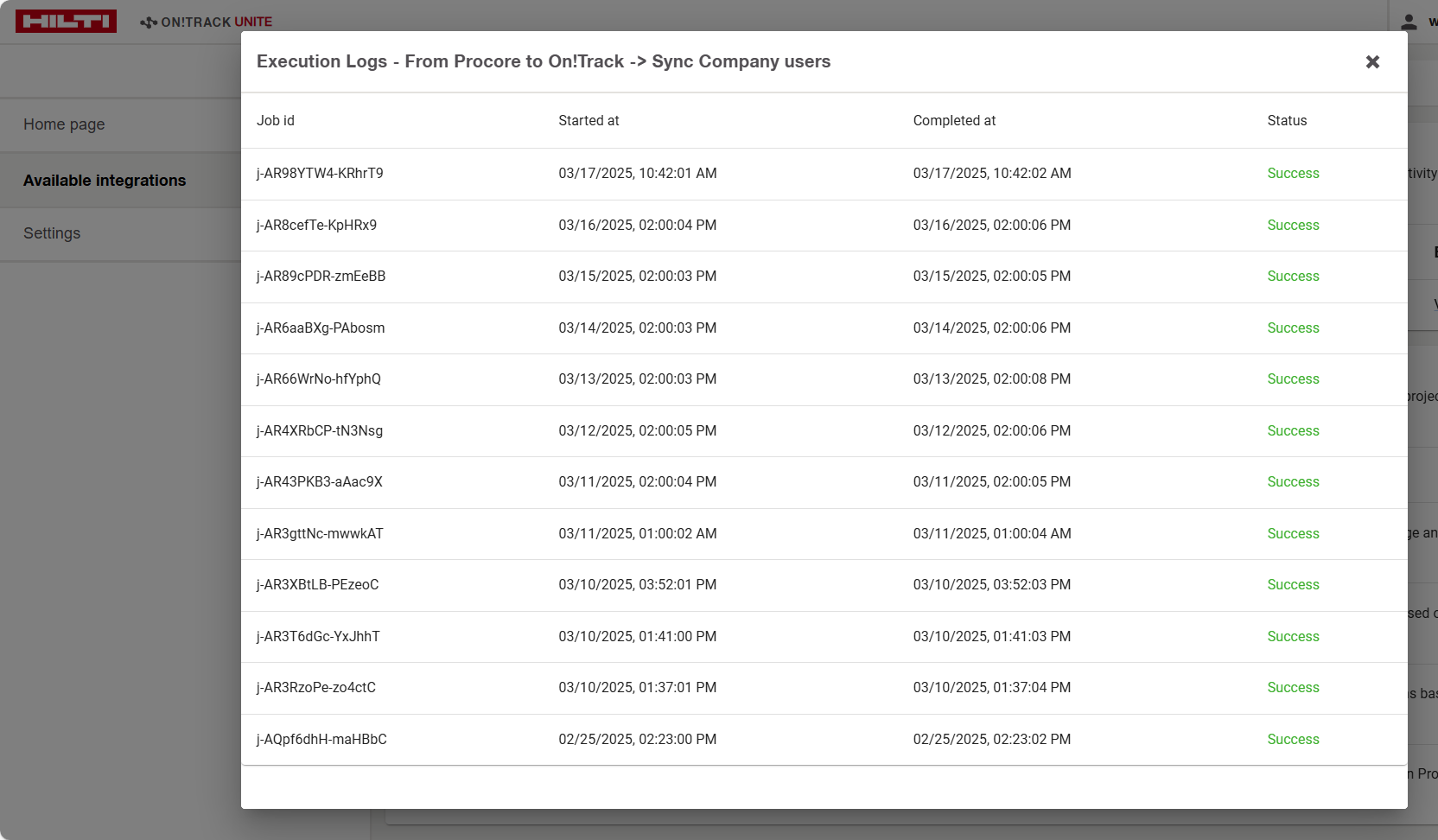Open Settings in sidebar
The width and height of the screenshot is (1438, 840).
(x=52, y=233)
